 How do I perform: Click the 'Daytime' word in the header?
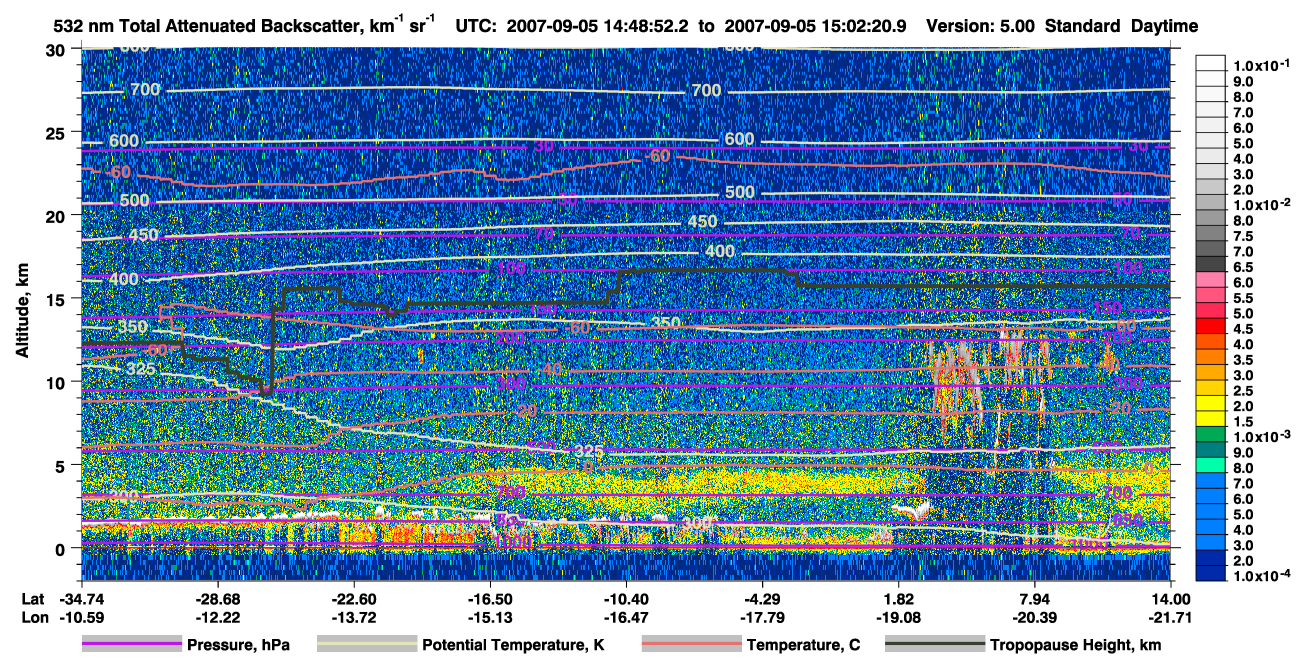tap(1165, 26)
